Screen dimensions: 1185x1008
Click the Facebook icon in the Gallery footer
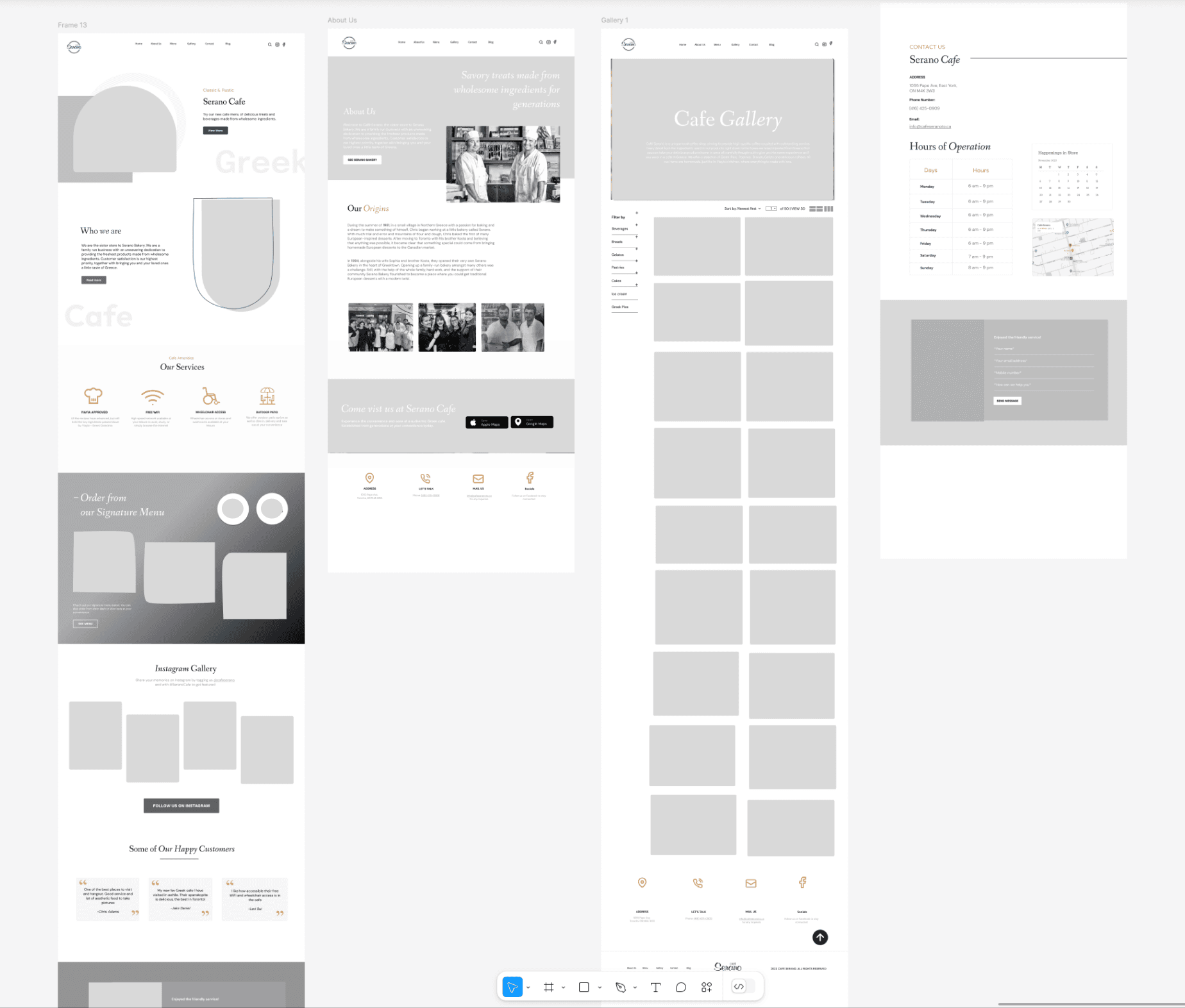[802, 883]
